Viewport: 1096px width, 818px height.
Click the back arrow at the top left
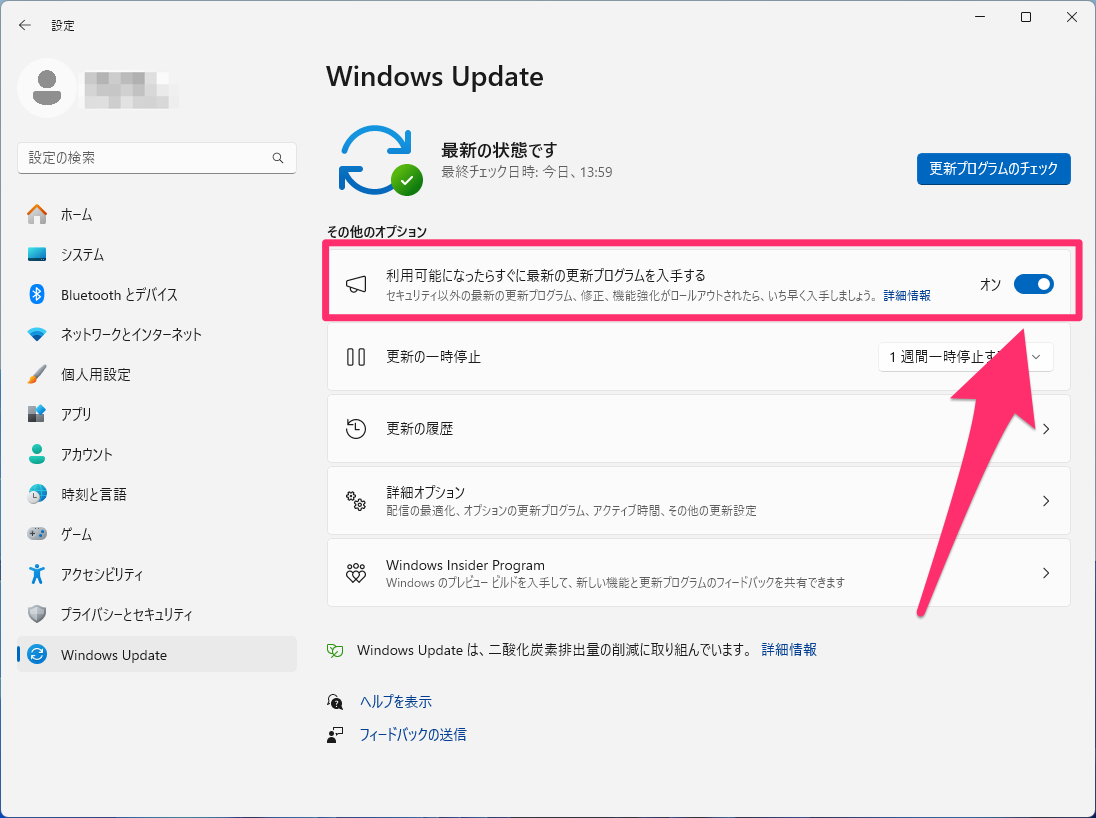pyautogui.click(x=24, y=25)
